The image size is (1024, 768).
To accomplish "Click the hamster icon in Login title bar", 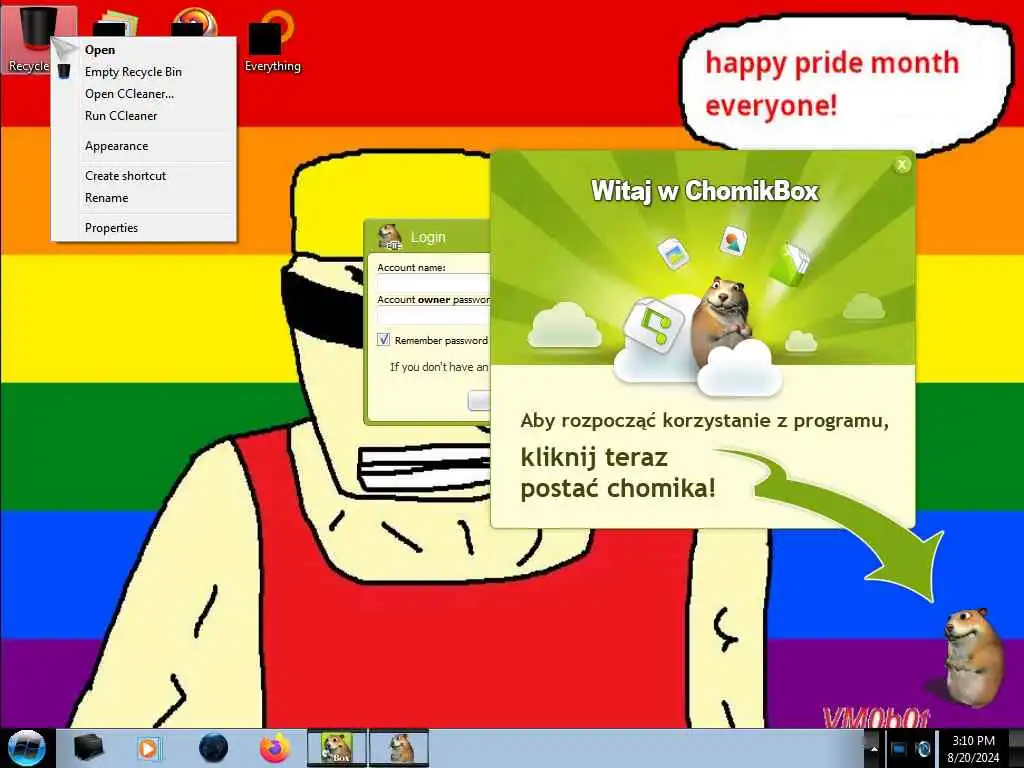I will pyautogui.click(x=390, y=236).
